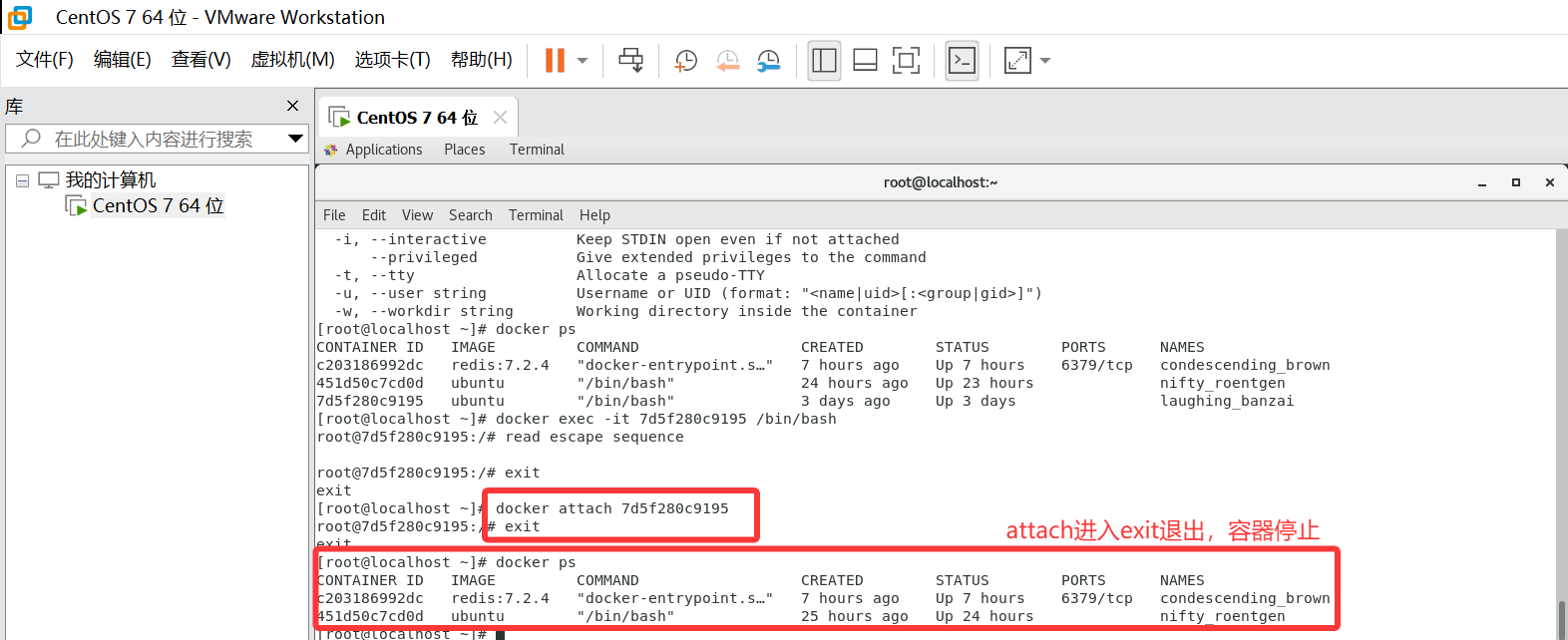
Task: Toggle the library sidebar panel
Action: pyautogui.click(x=824, y=61)
